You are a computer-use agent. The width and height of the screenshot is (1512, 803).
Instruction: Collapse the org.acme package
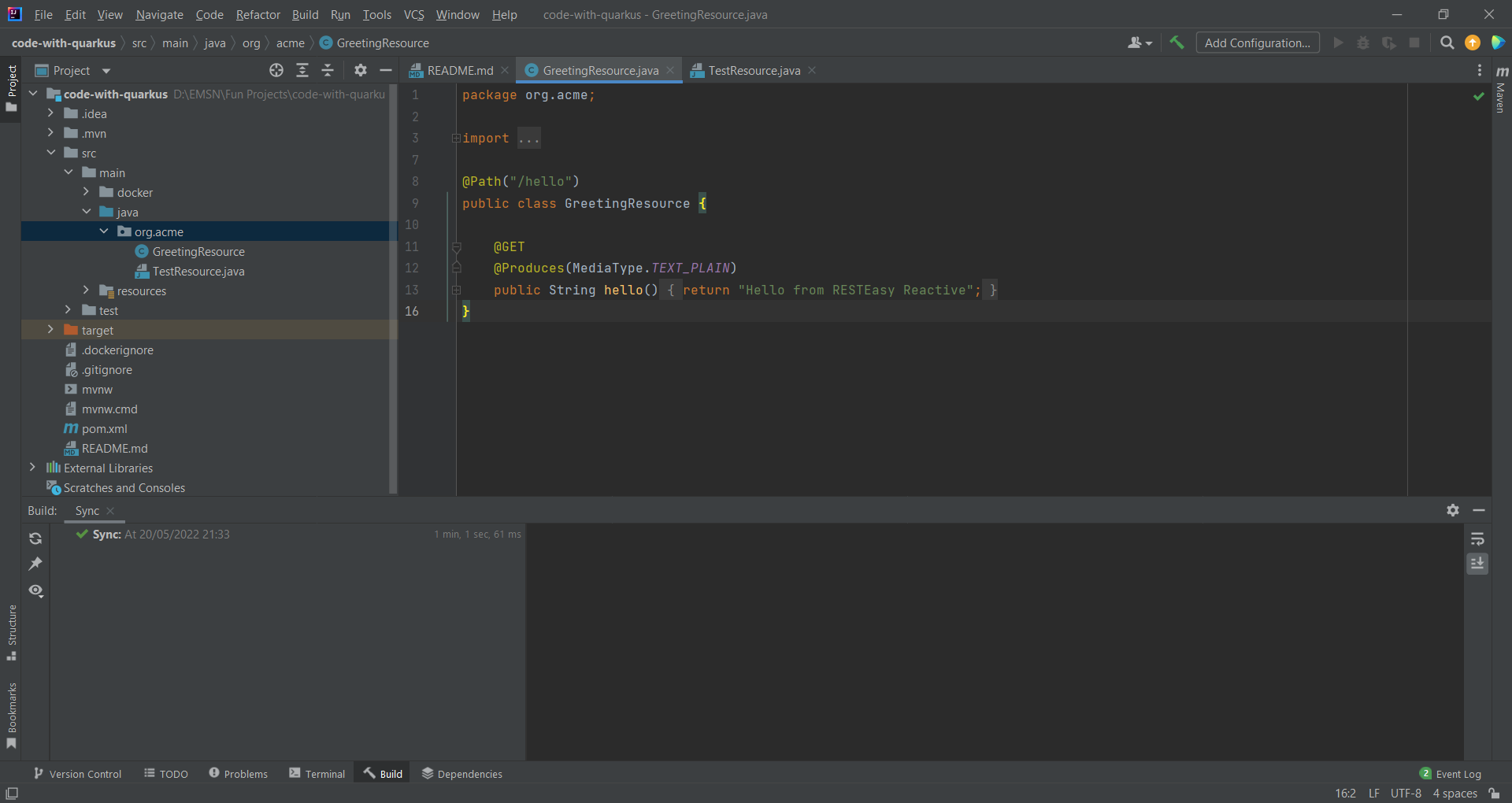tap(104, 231)
